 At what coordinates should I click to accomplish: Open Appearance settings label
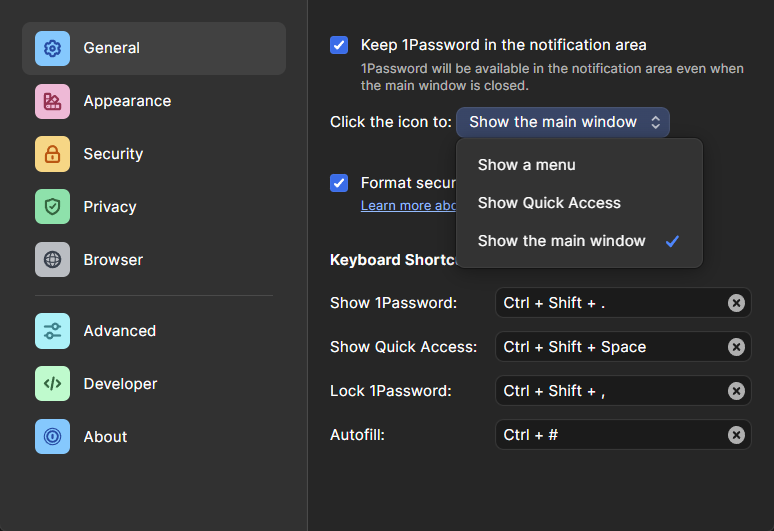coord(127,101)
